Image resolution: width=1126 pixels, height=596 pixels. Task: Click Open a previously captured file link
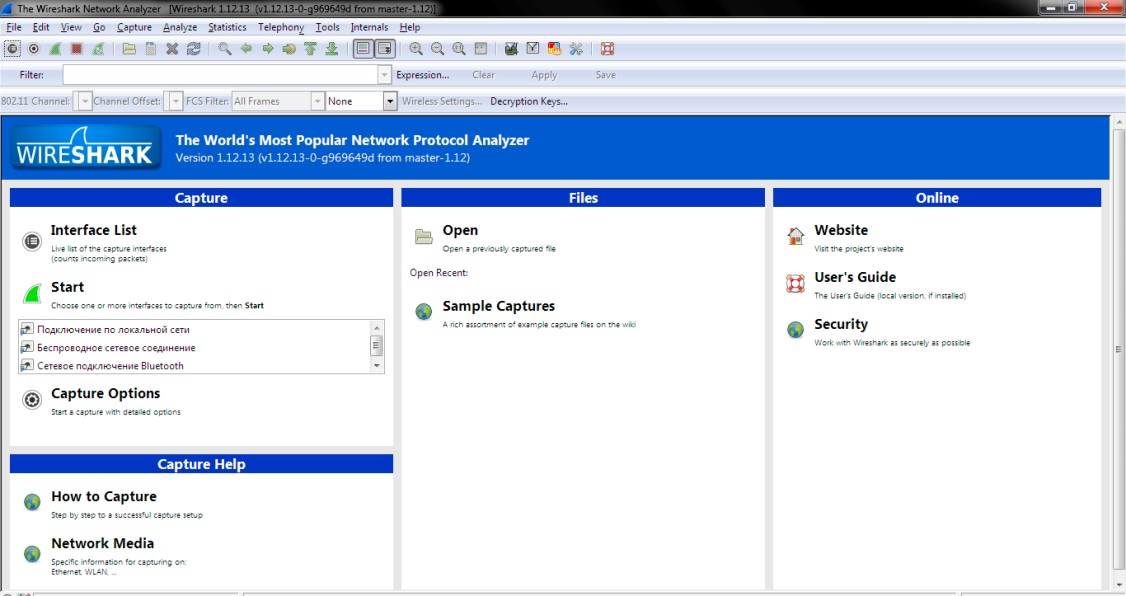[x=460, y=231]
